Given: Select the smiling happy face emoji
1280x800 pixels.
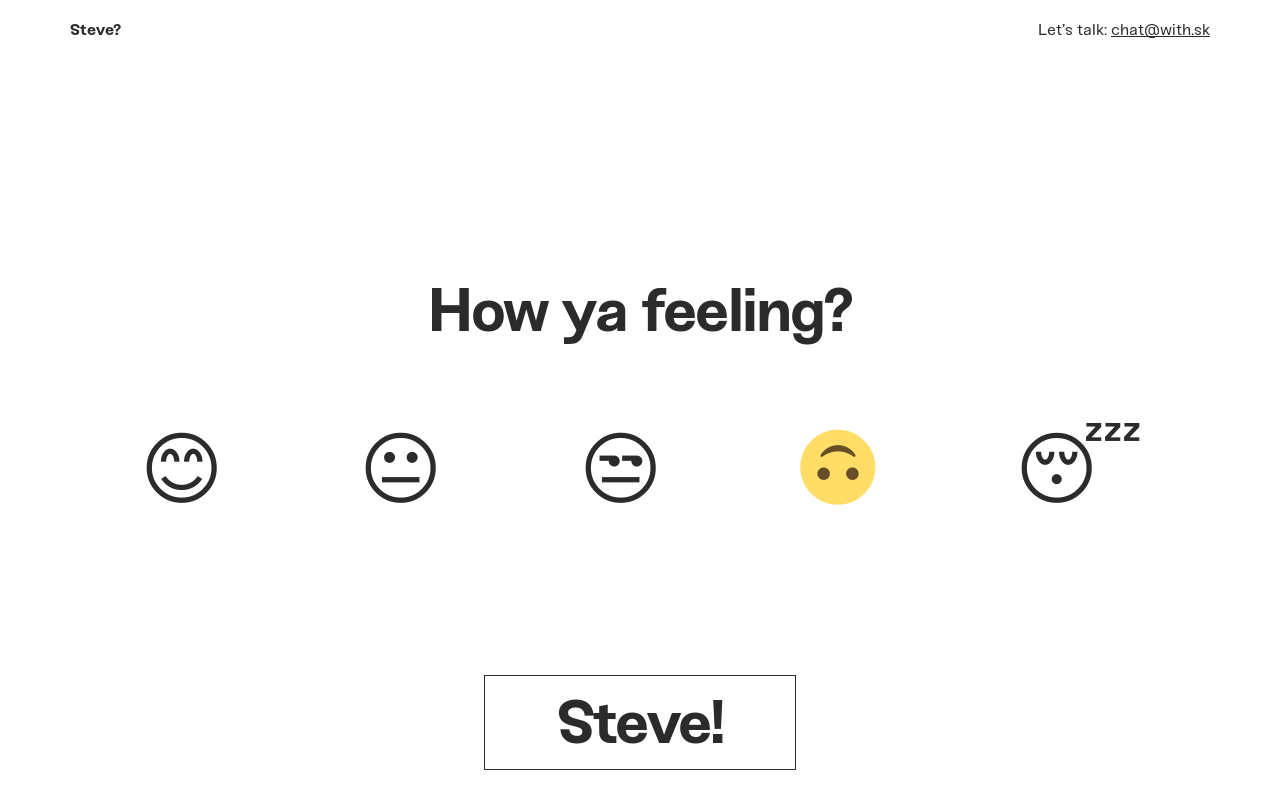Looking at the screenshot, I should (181, 467).
